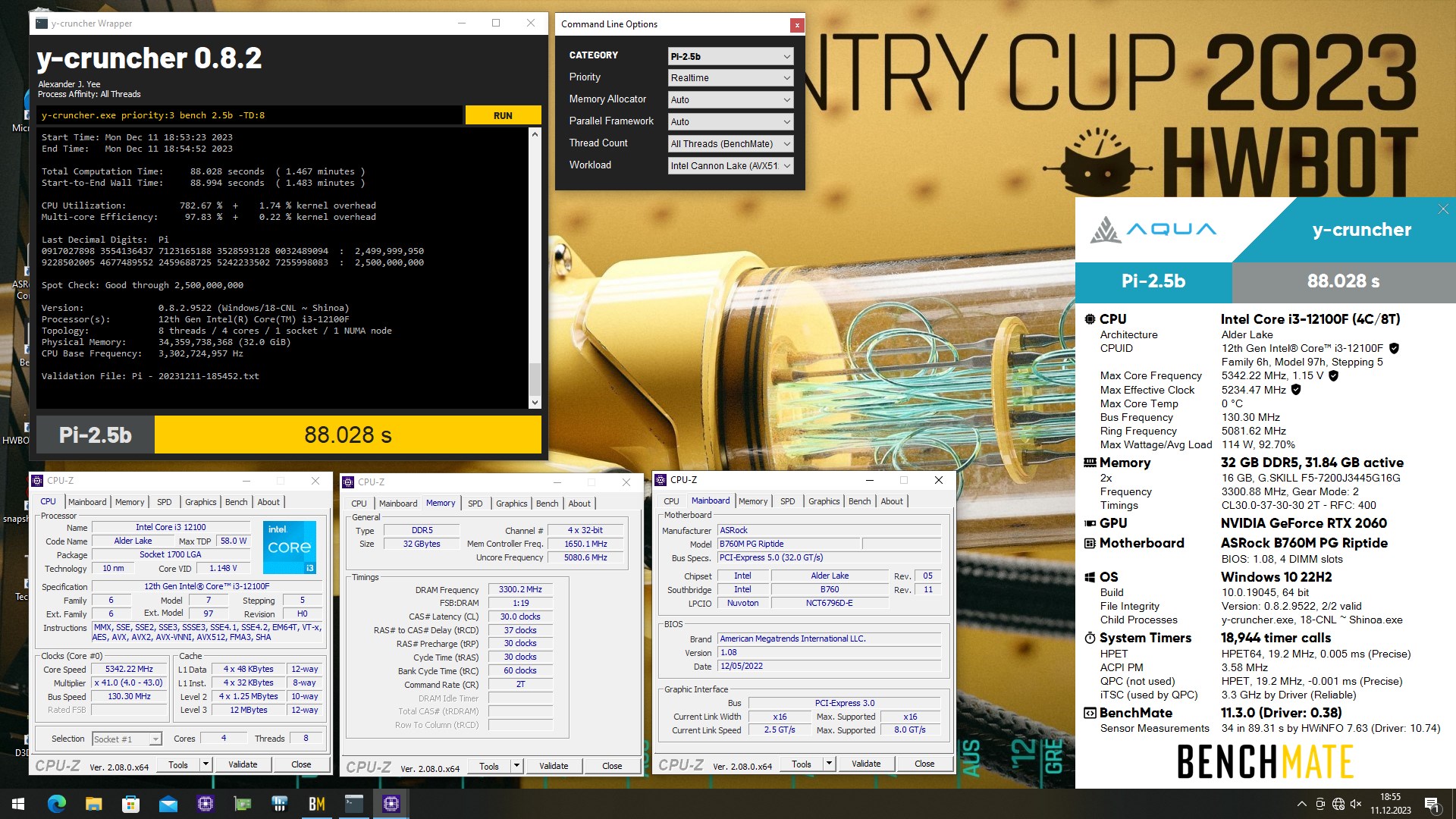The image size is (1456, 819).
Task: Click the AQUA logo in the BenchMate result panel
Action: pos(1153,230)
